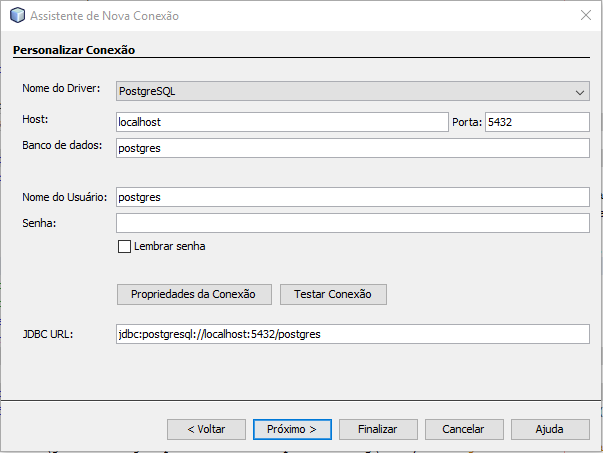Screen dimensions: 603x453
Task: Expand driver list via the chevron arrow
Action: [580, 92]
